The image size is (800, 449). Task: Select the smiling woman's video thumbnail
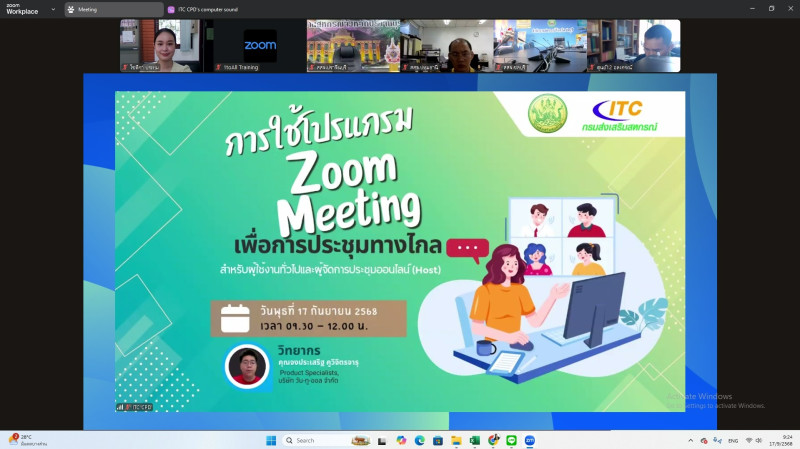(160, 45)
